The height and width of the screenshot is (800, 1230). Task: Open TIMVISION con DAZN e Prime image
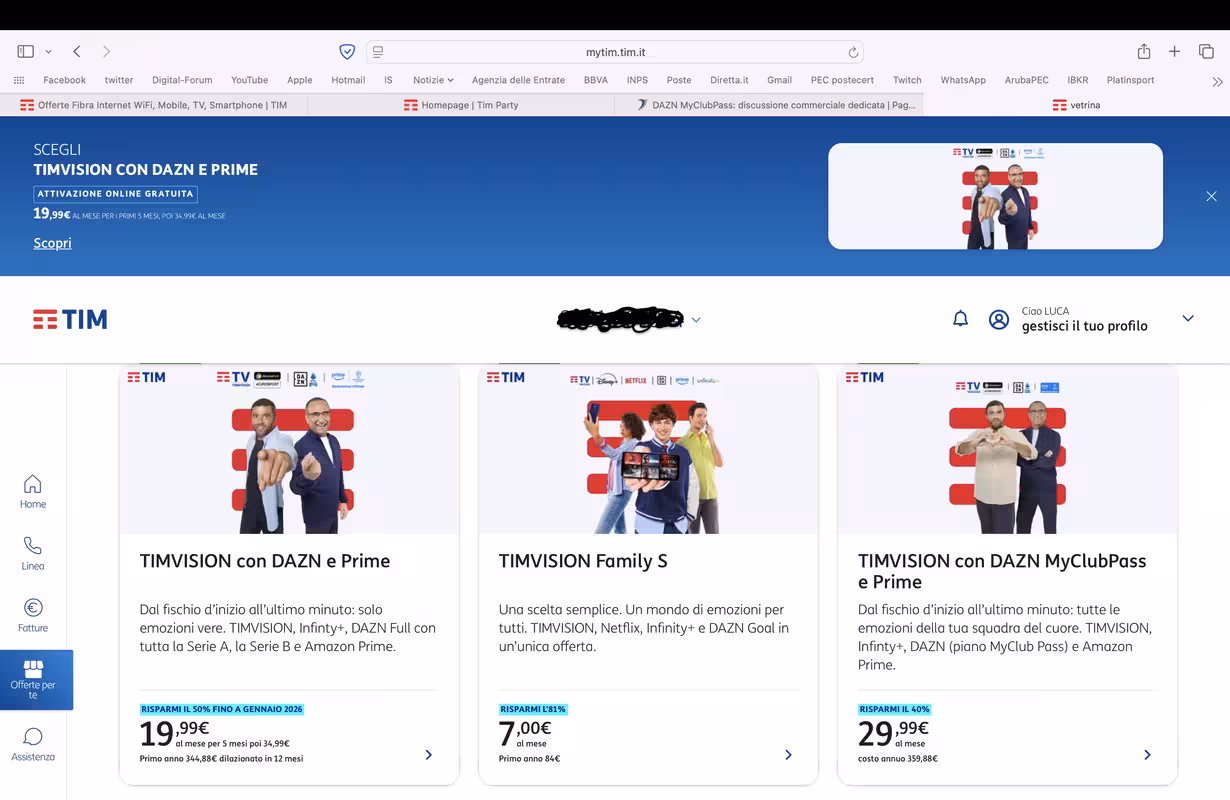pos(289,449)
